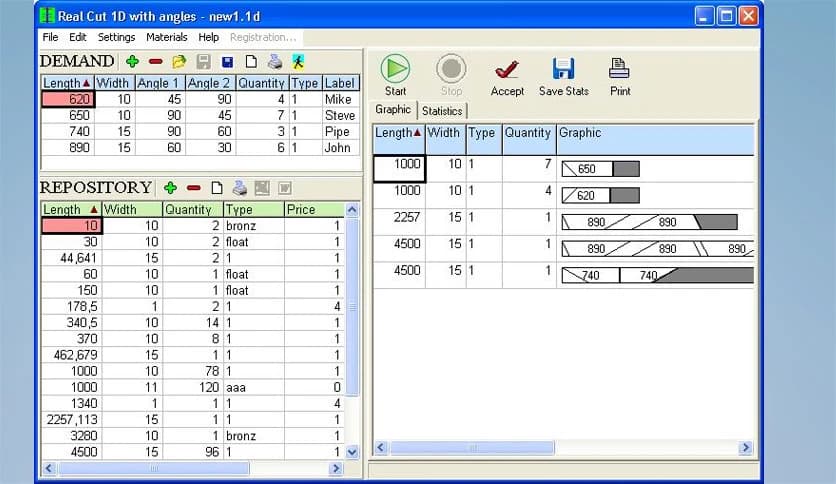Select the Steve label cell
This screenshot has height=484, width=836.
(x=340, y=115)
